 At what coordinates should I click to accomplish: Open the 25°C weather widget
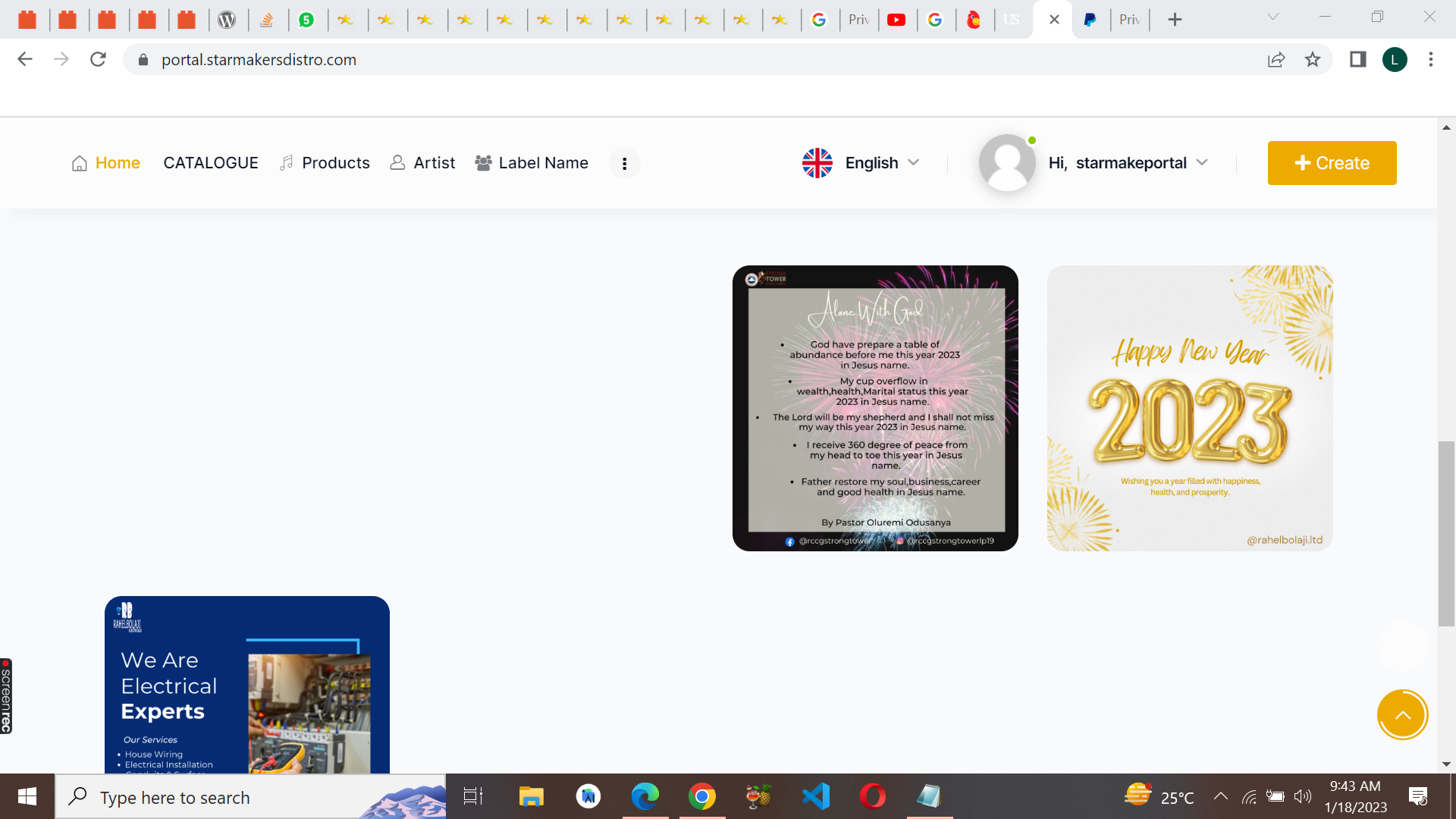click(x=1159, y=796)
